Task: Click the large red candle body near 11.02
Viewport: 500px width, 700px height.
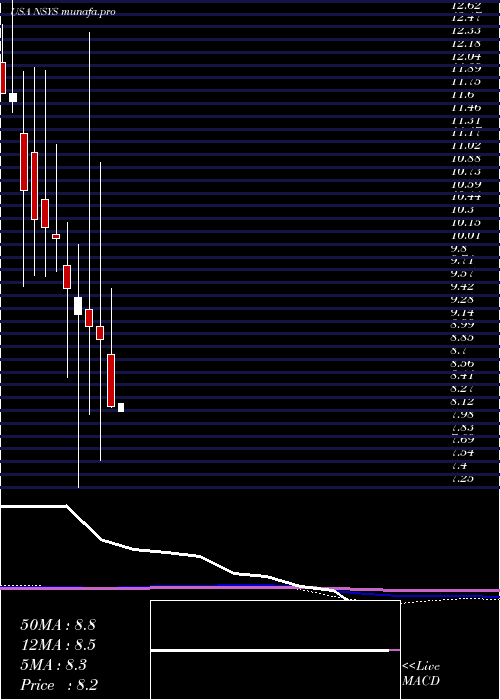Action: pos(24,162)
